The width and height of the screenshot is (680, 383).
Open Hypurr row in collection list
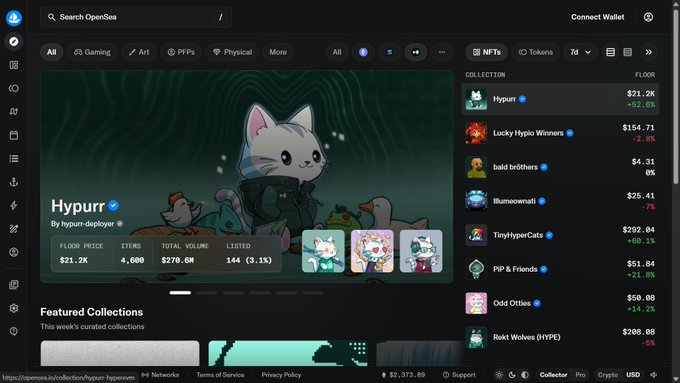560,99
